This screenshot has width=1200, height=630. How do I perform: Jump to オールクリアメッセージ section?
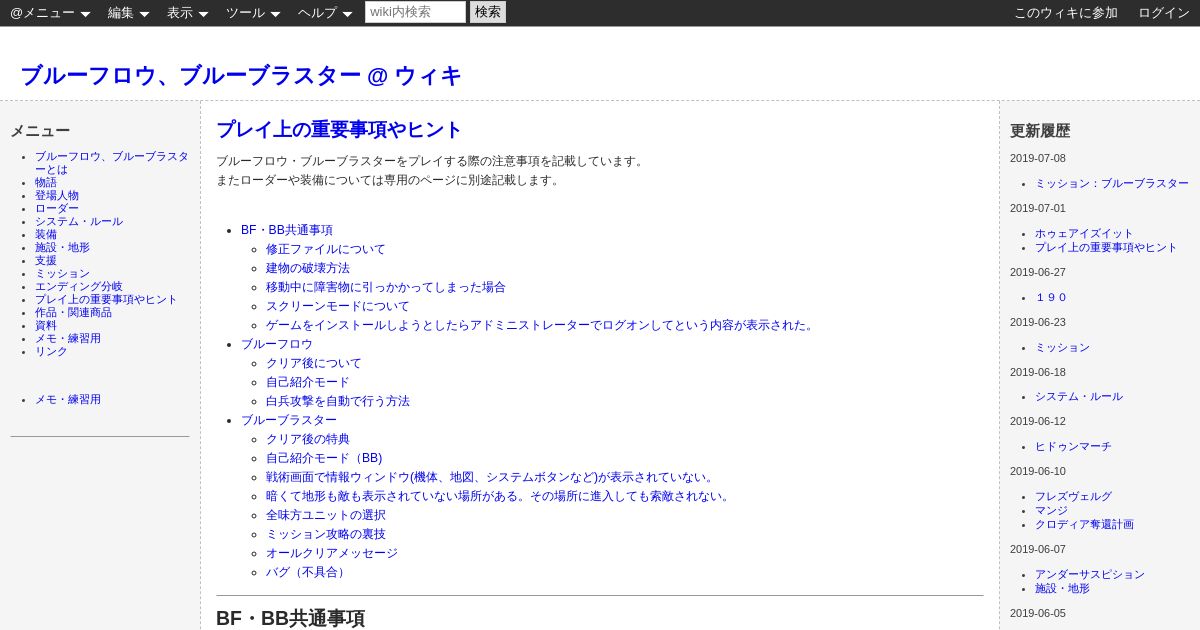(332, 553)
